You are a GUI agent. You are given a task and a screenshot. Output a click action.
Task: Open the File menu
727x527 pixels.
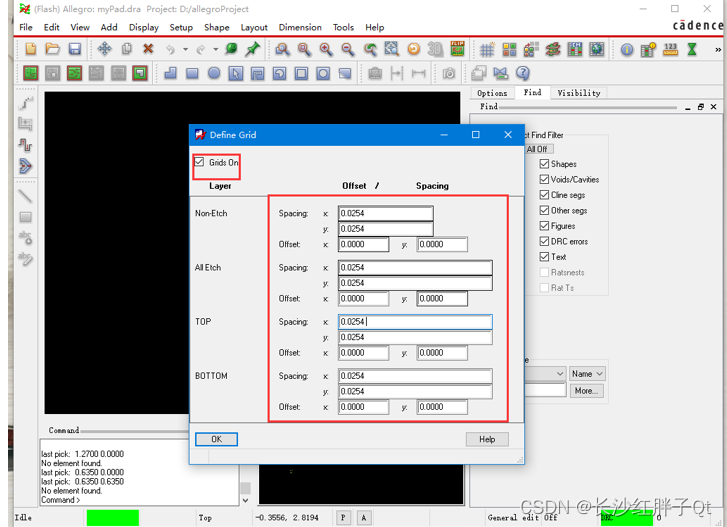pyautogui.click(x=26, y=27)
